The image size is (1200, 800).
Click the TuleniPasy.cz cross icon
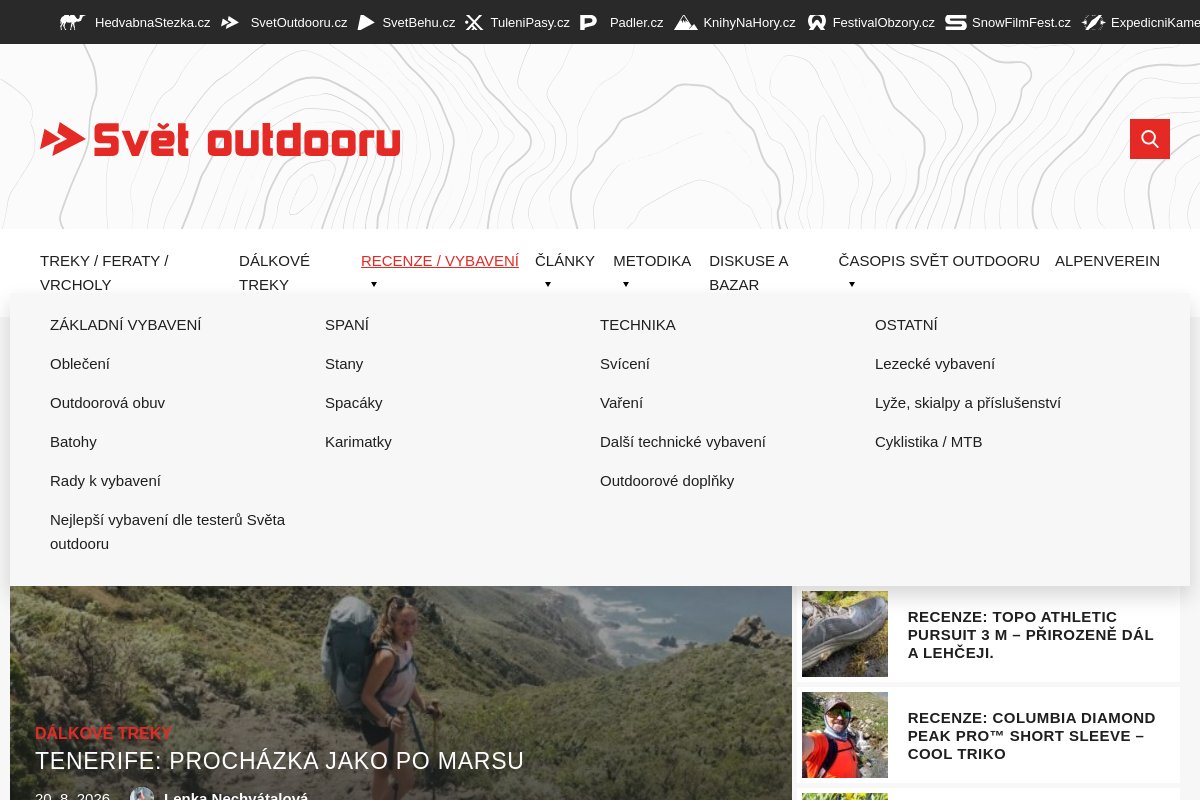click(x=474, y=22)
